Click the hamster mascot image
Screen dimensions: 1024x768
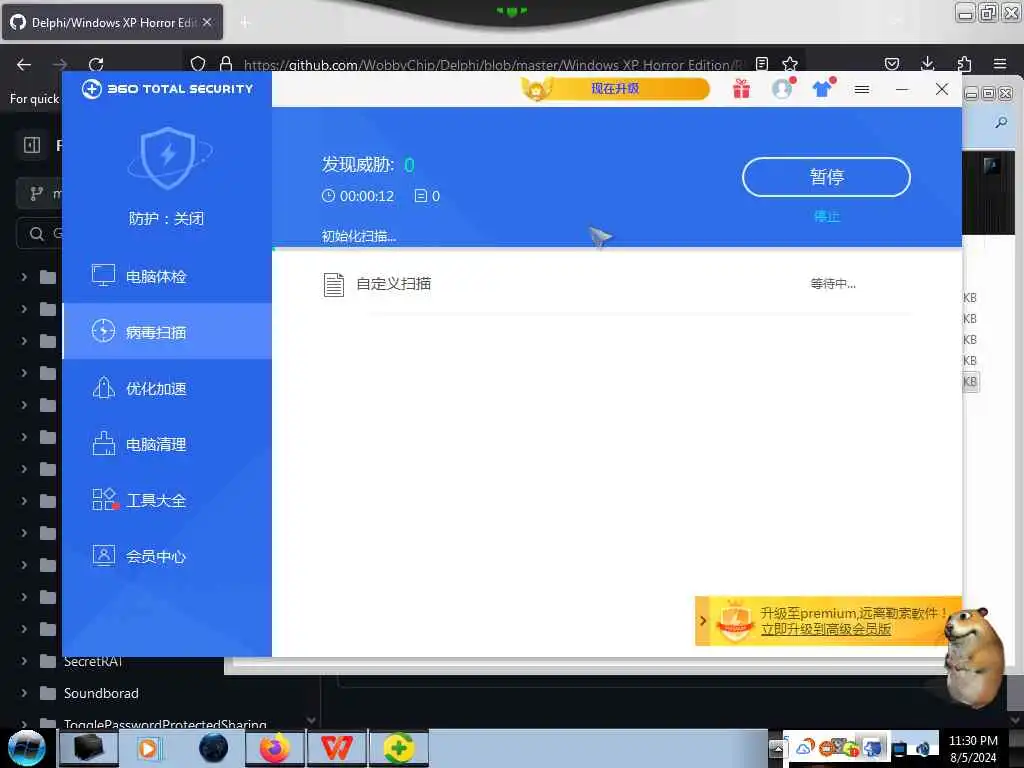(976, 656)
